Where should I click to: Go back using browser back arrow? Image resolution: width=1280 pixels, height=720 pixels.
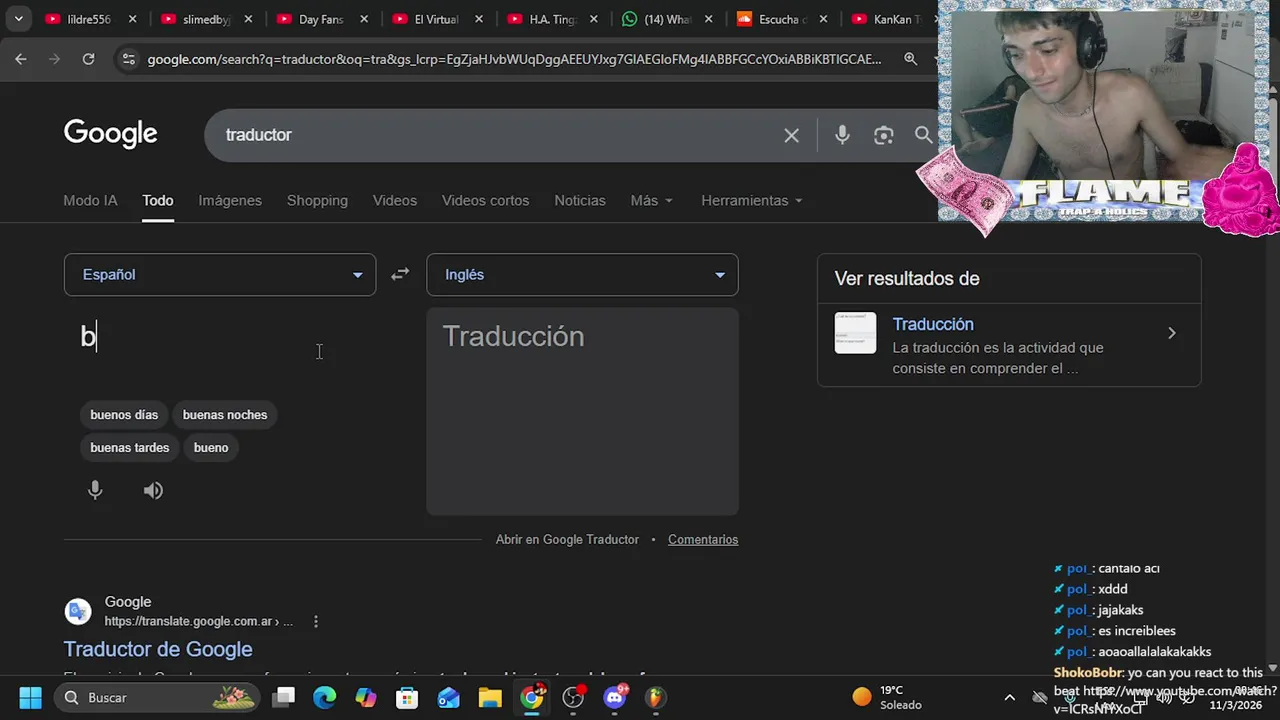tap(21, 59)
